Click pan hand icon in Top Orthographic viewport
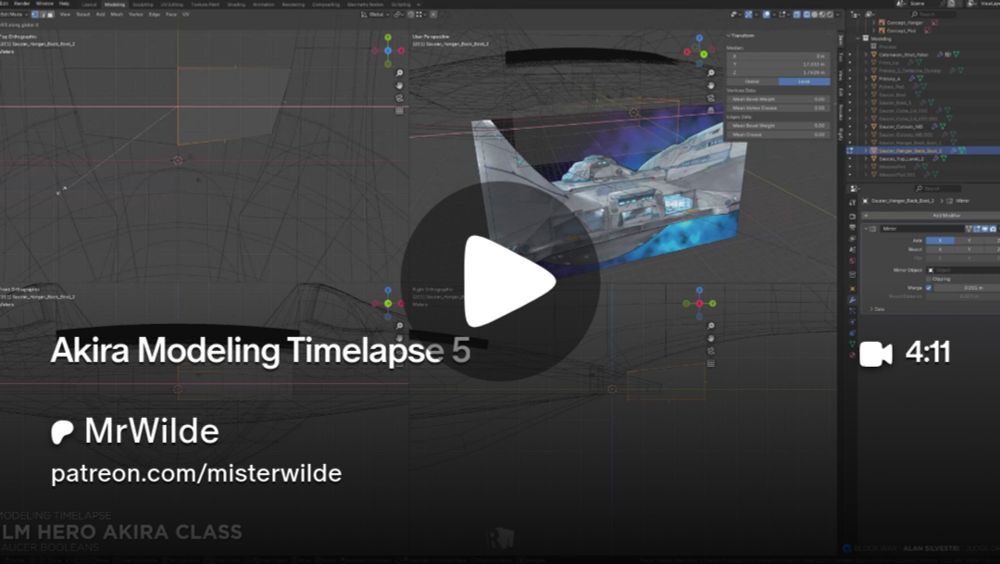 click(x=399, y=85)
